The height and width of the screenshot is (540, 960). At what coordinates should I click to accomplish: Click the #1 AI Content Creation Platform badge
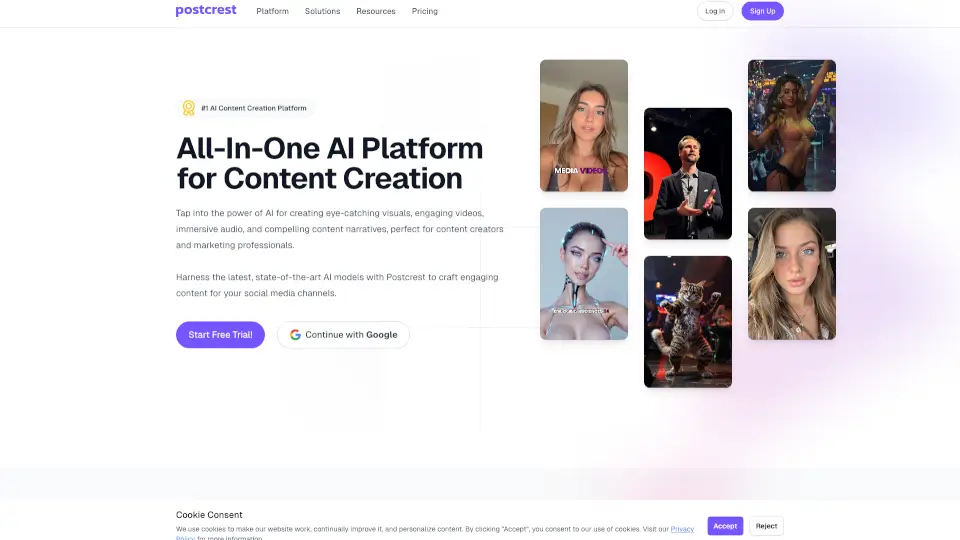(x=246, y=108)
